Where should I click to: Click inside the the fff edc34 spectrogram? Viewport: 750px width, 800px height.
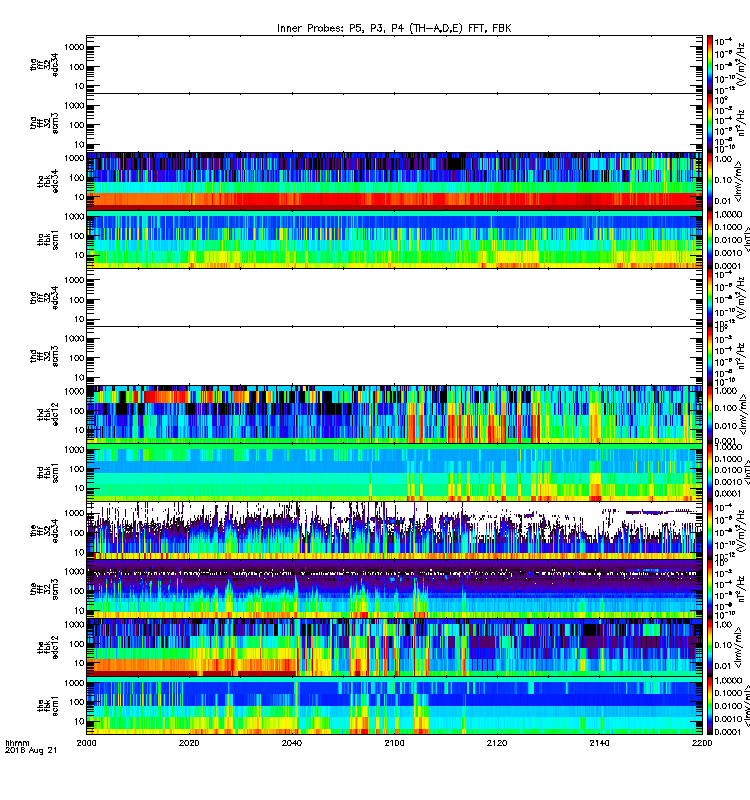pyautogui.click(x=394, y=531)
